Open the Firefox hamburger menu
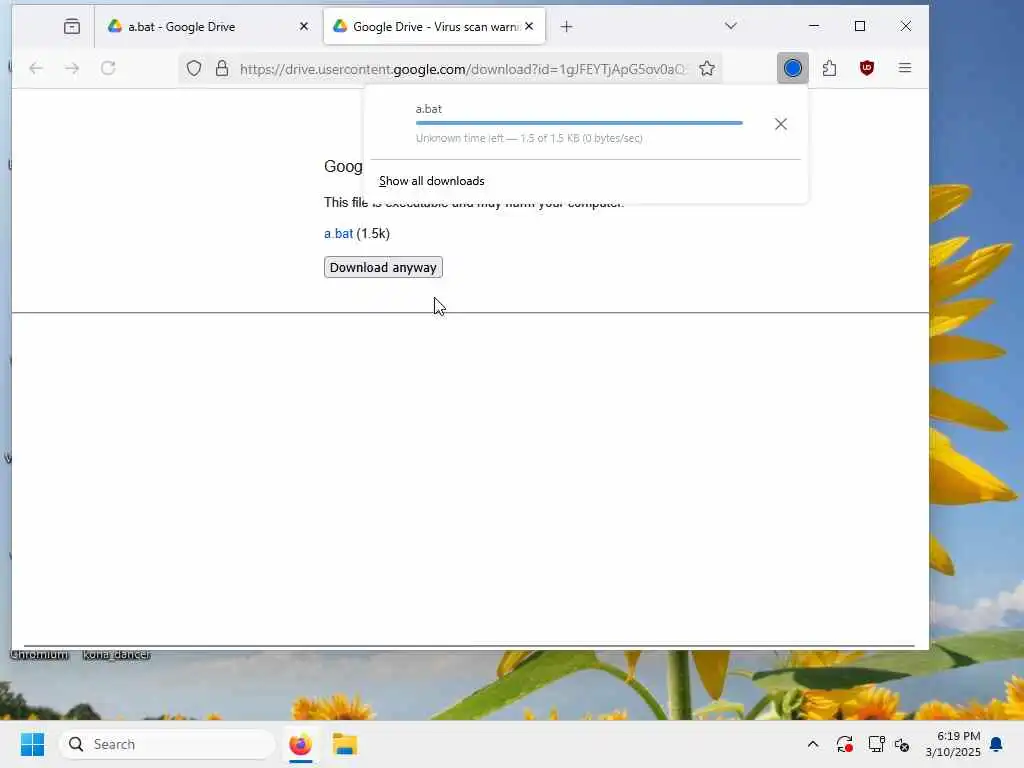This screenshot has height=768, width=1024. (x=904, y=68)
